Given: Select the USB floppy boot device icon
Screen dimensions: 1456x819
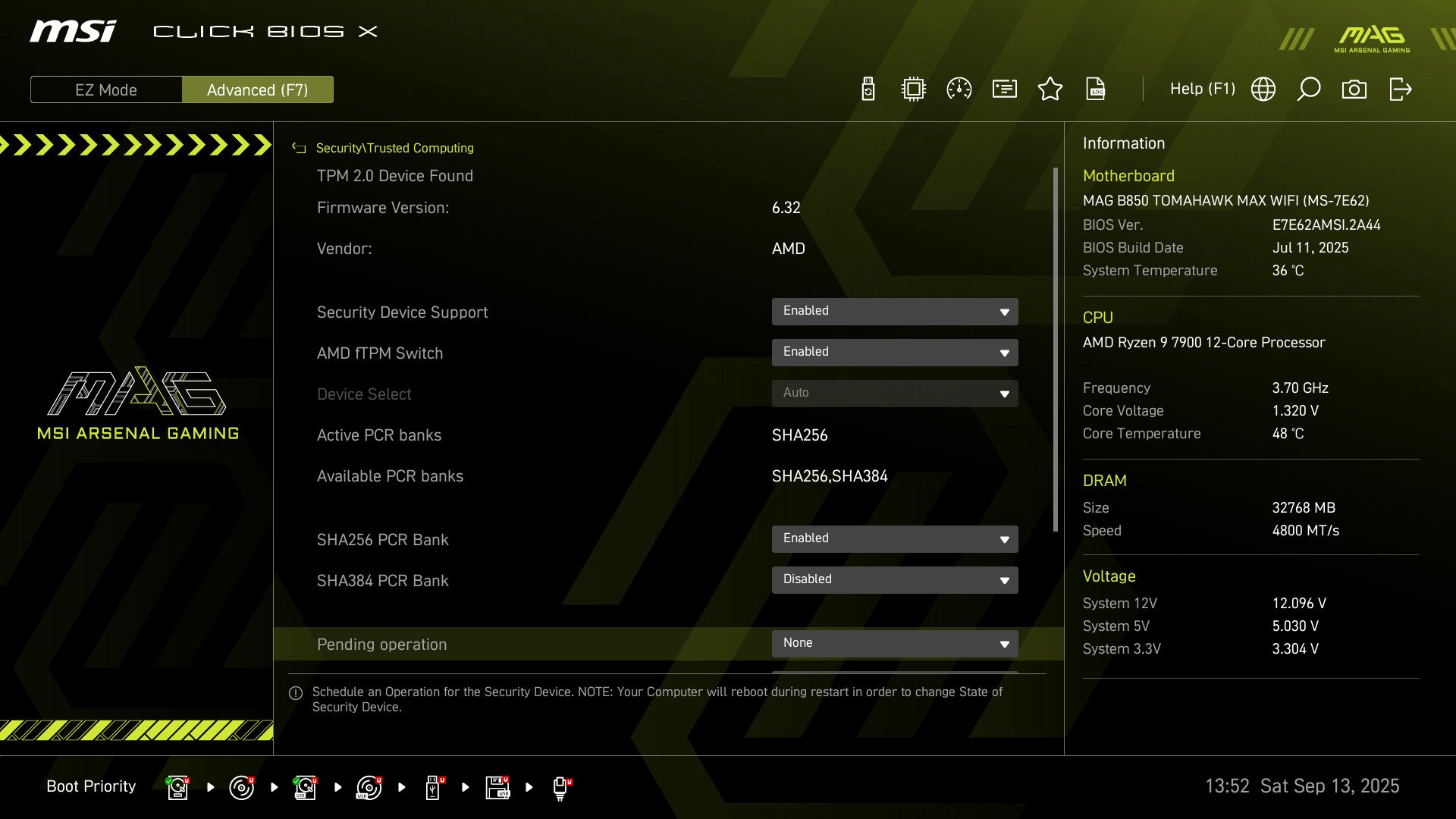Looking at the screenshot, I should (x=497, y=787).
